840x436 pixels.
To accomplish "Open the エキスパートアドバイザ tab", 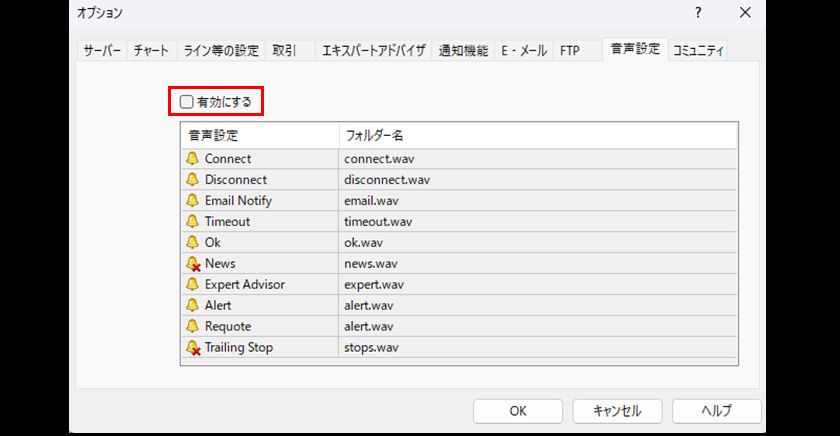I will (374, 51).
